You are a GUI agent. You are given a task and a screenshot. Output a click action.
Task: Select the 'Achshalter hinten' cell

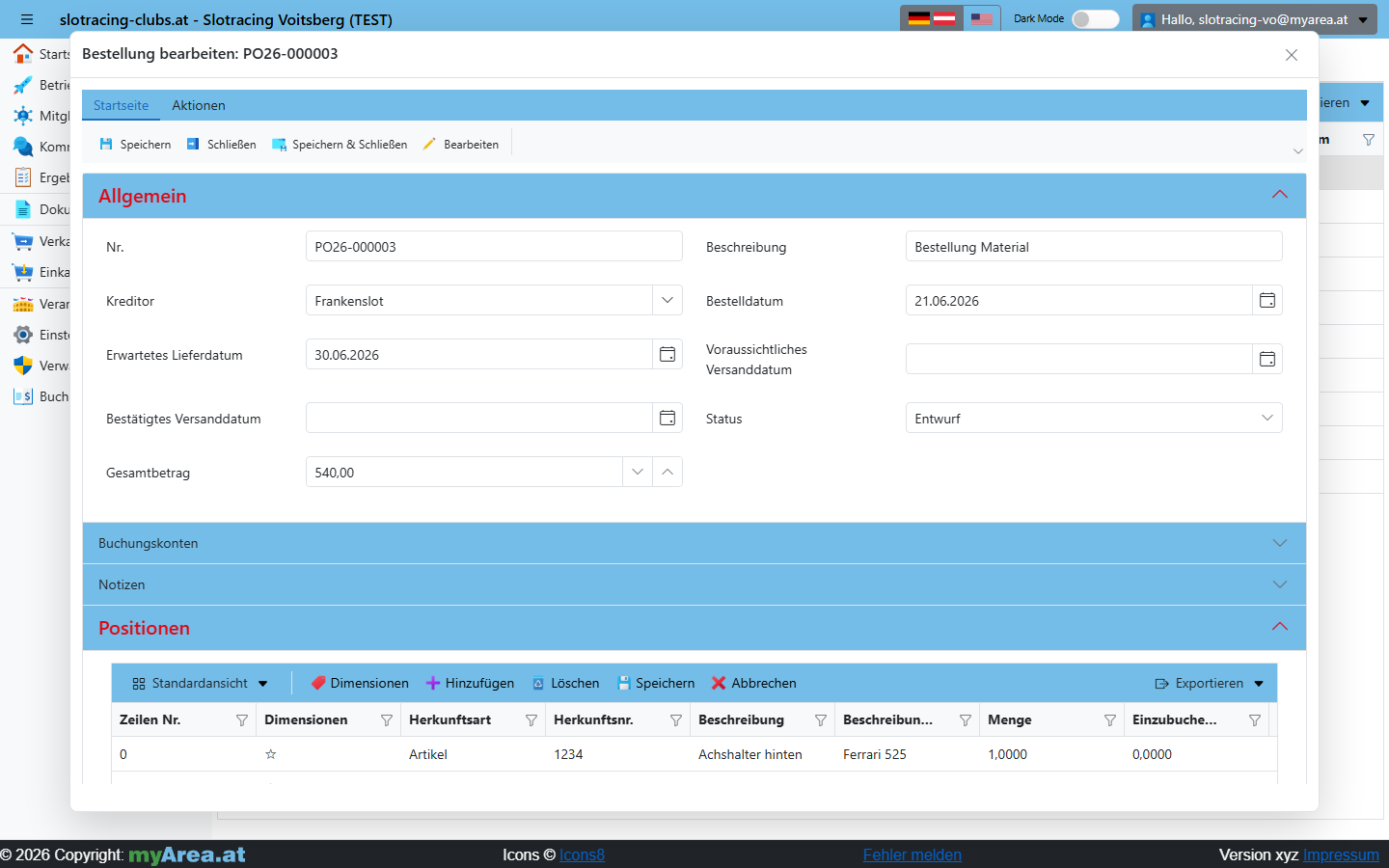pos(762,754)
